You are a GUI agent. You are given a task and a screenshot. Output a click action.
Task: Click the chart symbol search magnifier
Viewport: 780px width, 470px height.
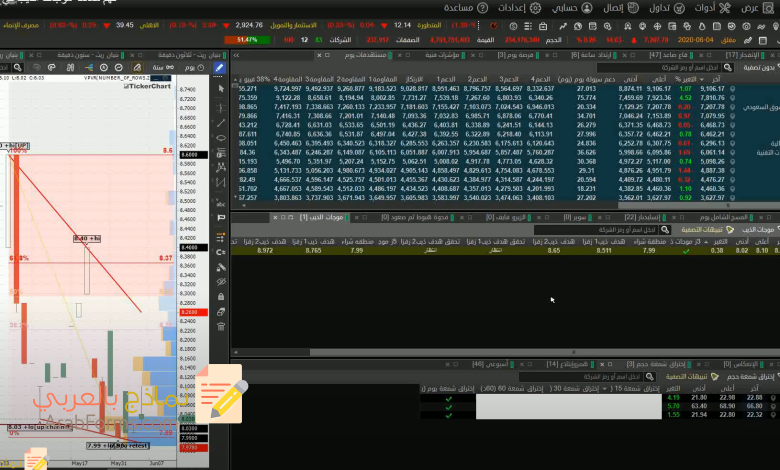[18, 68]
